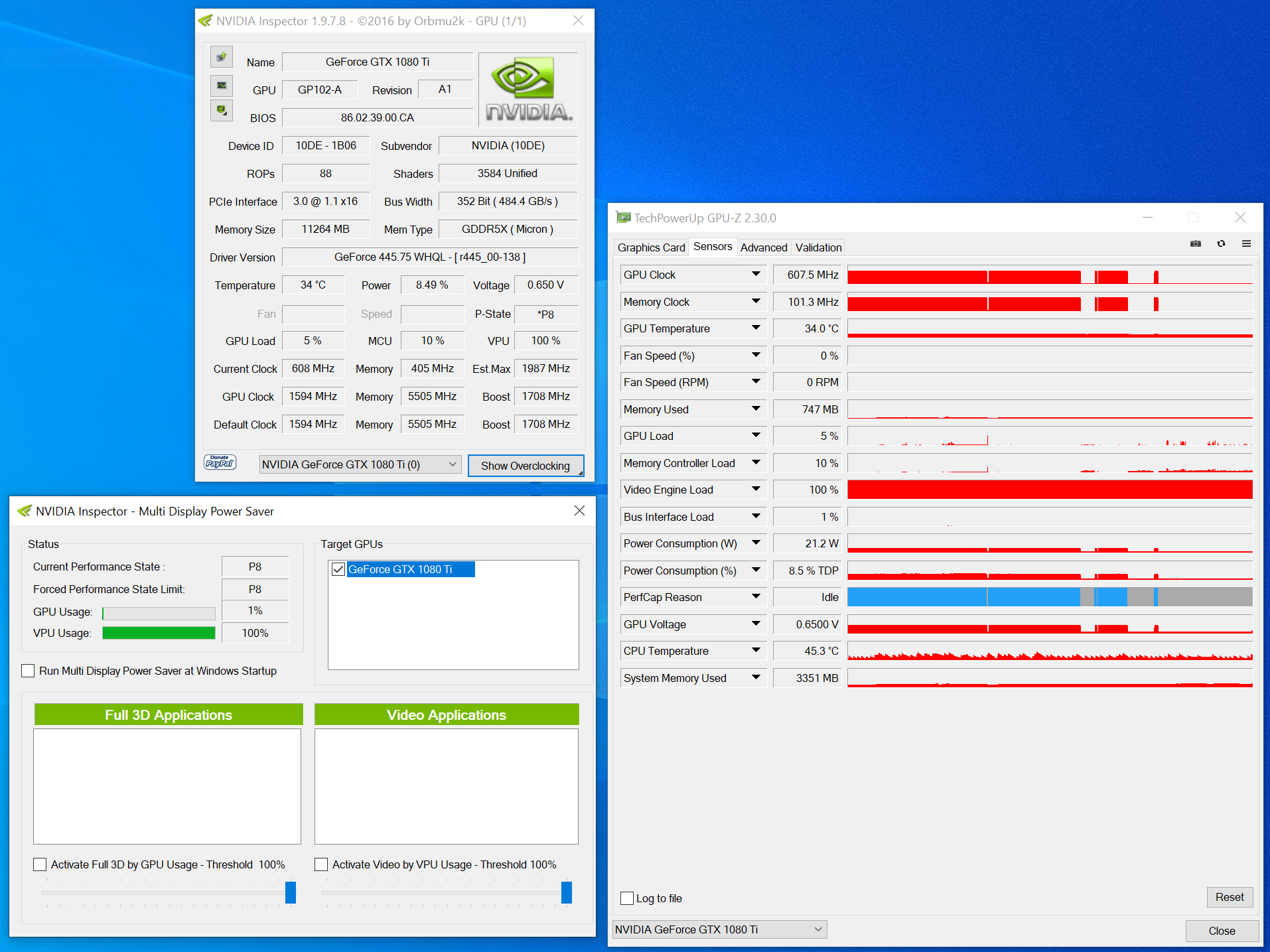1270x952 pixels.
Task: Click the GPU-Z screenshot camera icon
Action: pos(1196,243)
